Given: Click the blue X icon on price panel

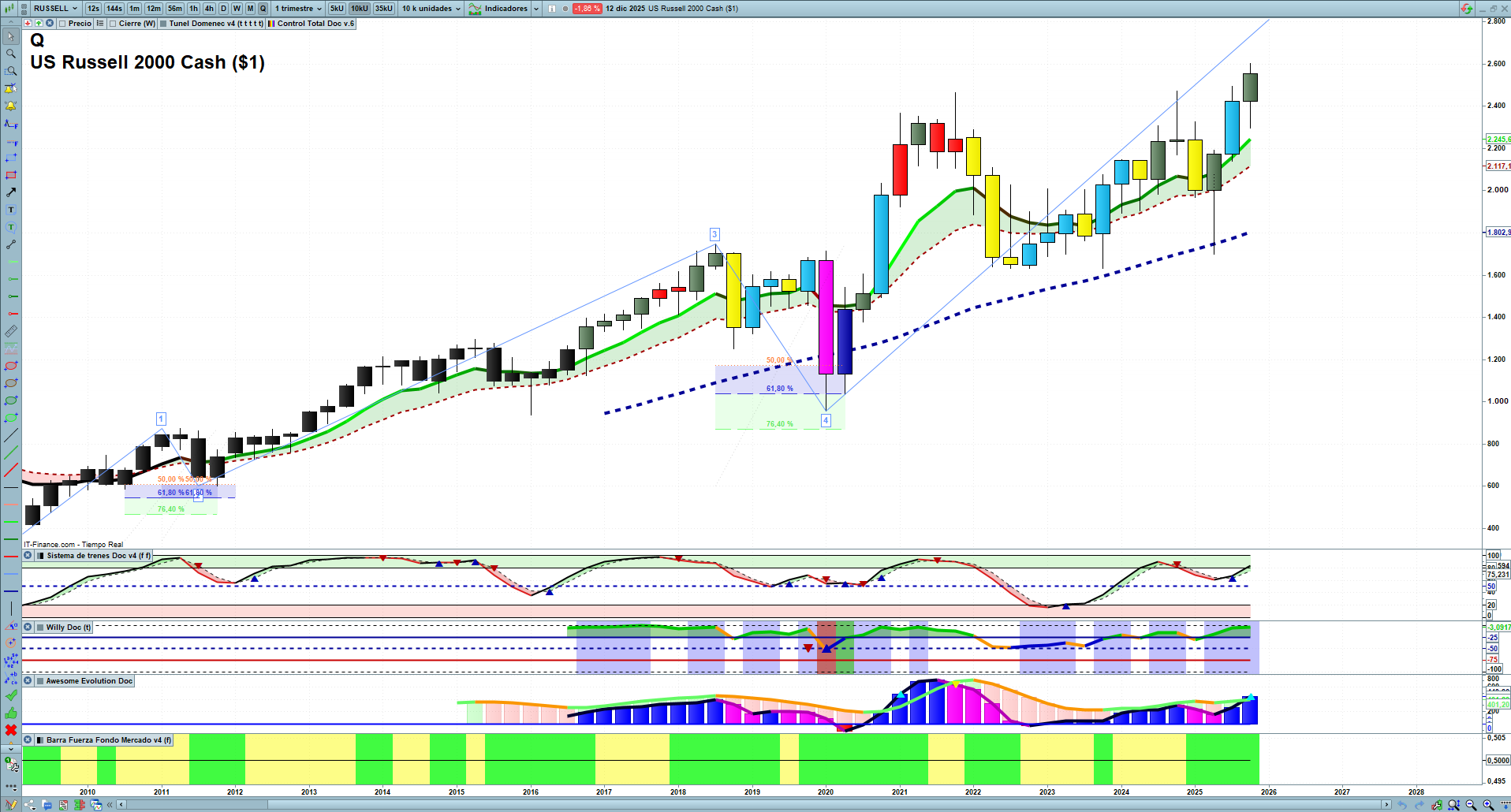Looking at the screenshot, I should 50,24.
